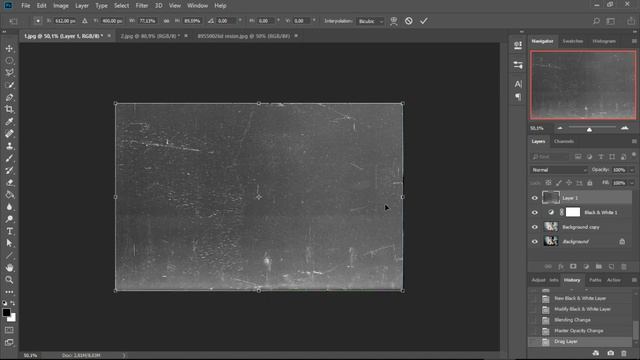Expand the collapsed toolbar double arrows
The image size is (640, 360).
coord(4,31)
